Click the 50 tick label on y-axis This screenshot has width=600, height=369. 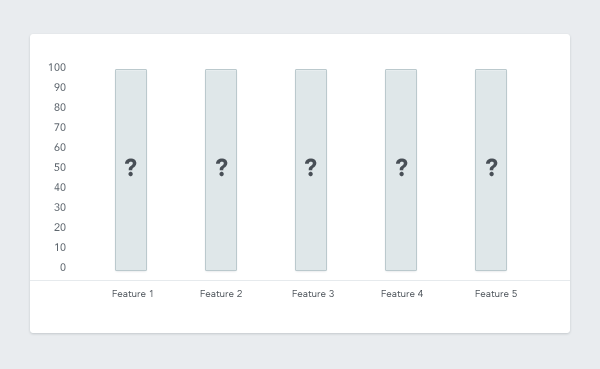60,167
